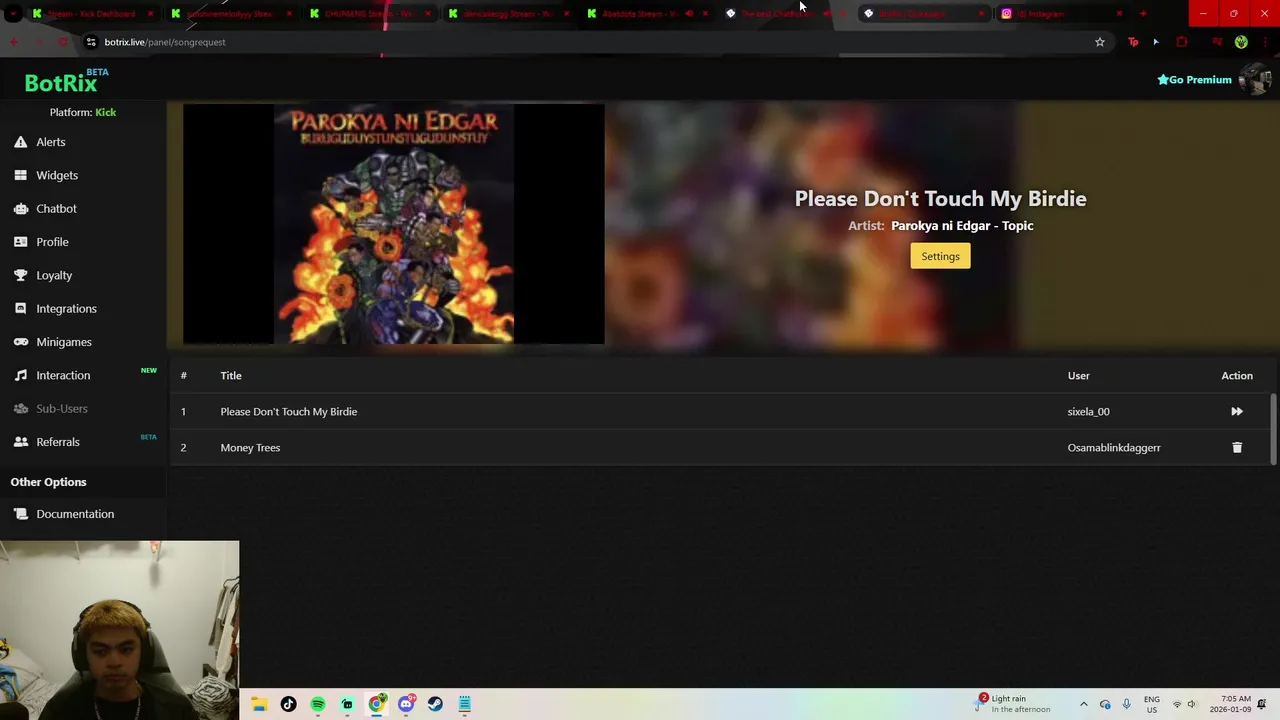Click the microphone tray icon
Image resolution: width=1280 pixels, height=720 pixels.
(x=1127, y=704)
